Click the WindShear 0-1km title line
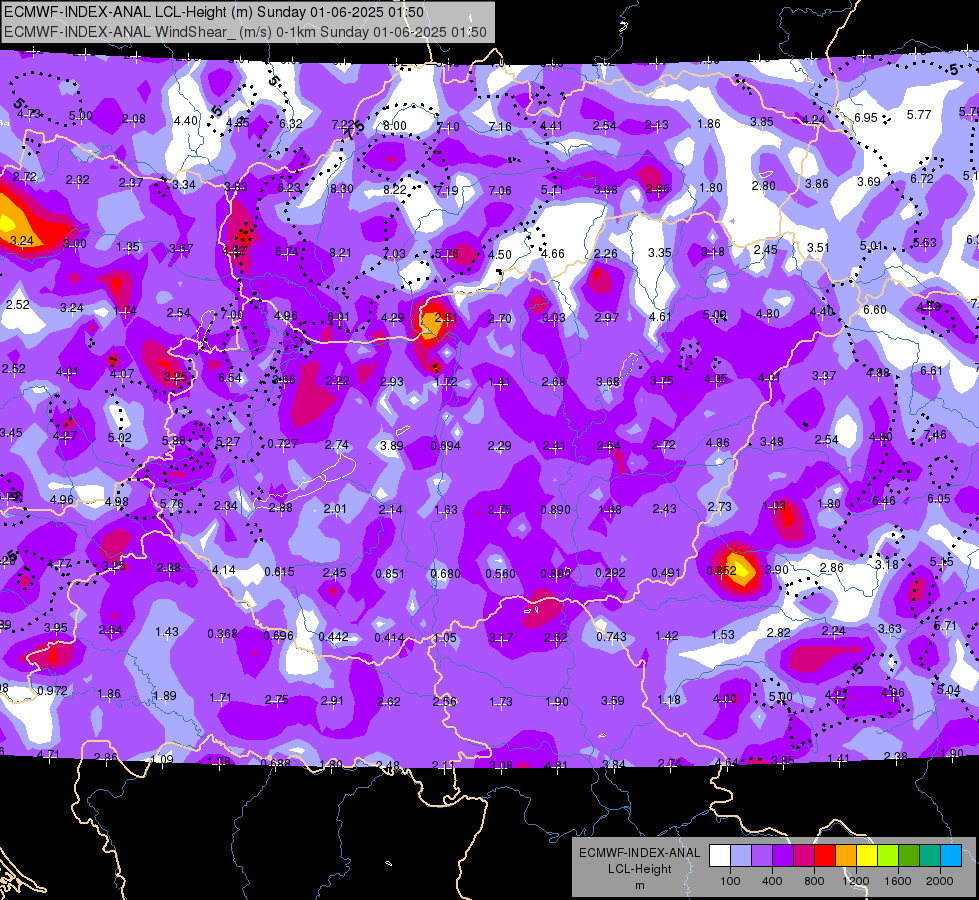This screenshot has height=900, width=979. pos(245,32)
